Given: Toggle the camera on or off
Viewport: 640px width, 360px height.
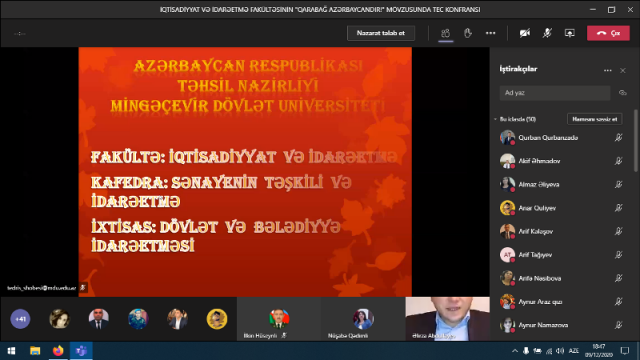Looking at the screenshot, I should click(524, 33).
